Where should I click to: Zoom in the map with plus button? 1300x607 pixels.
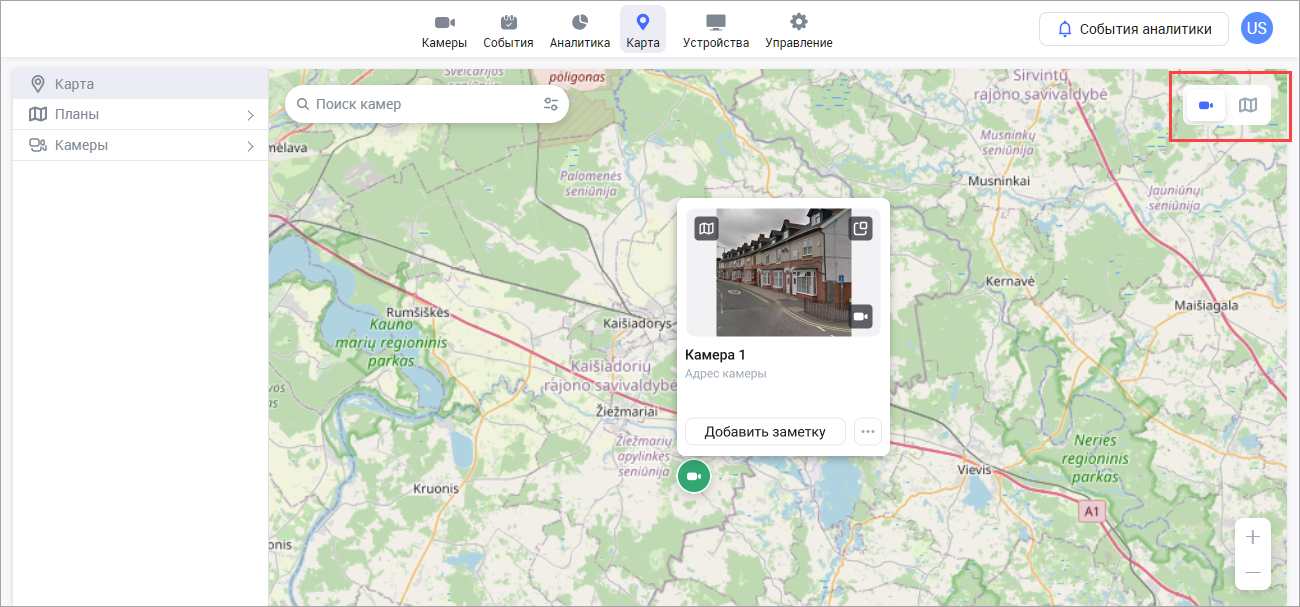1252,537
